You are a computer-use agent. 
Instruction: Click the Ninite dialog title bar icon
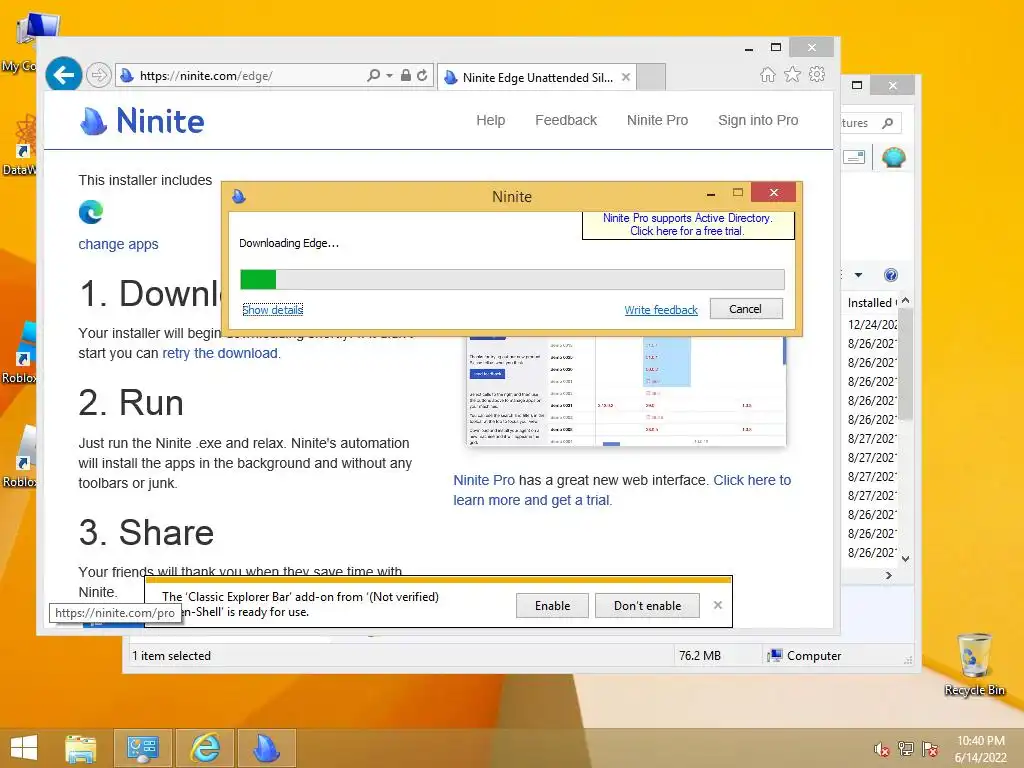239,196
